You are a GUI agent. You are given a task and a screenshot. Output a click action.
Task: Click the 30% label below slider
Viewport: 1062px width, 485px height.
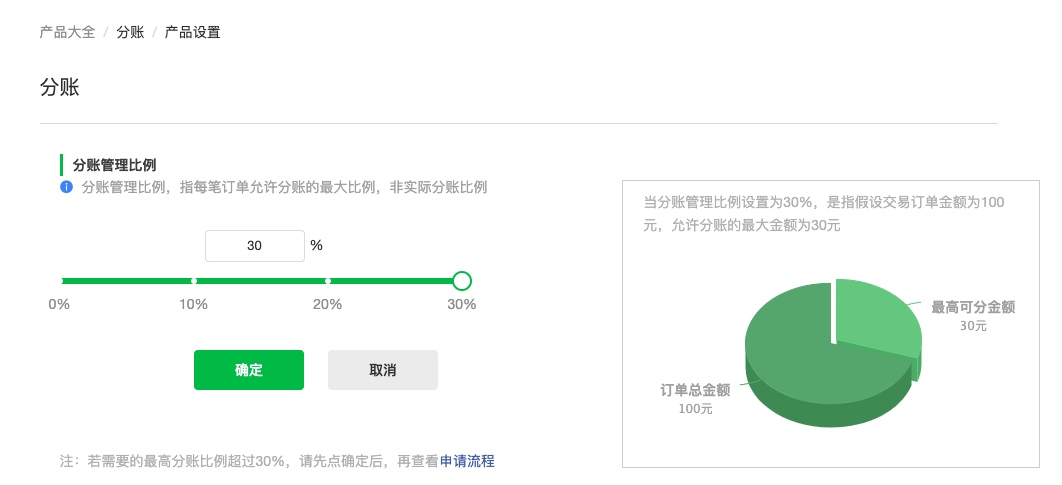[x=462, y=305]
